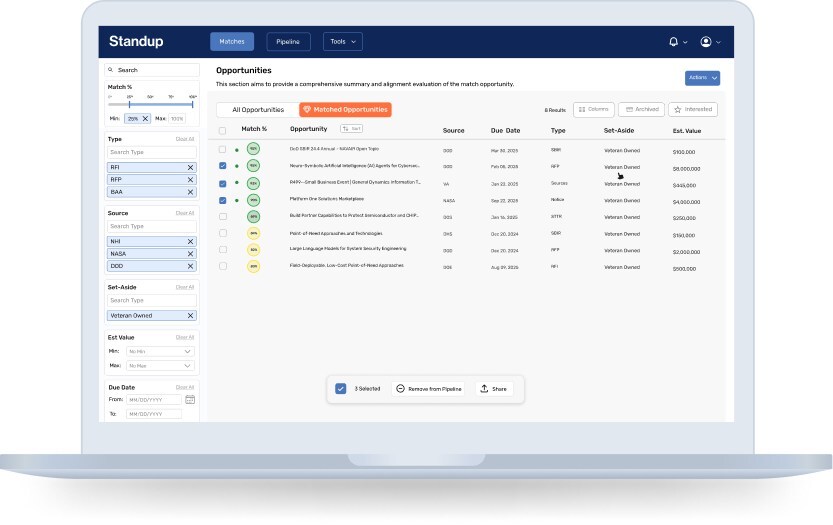Expand the chevron next to user avatar
Image resolution: width=833 pixels, height=525 pixels.
tap(718, 42)
